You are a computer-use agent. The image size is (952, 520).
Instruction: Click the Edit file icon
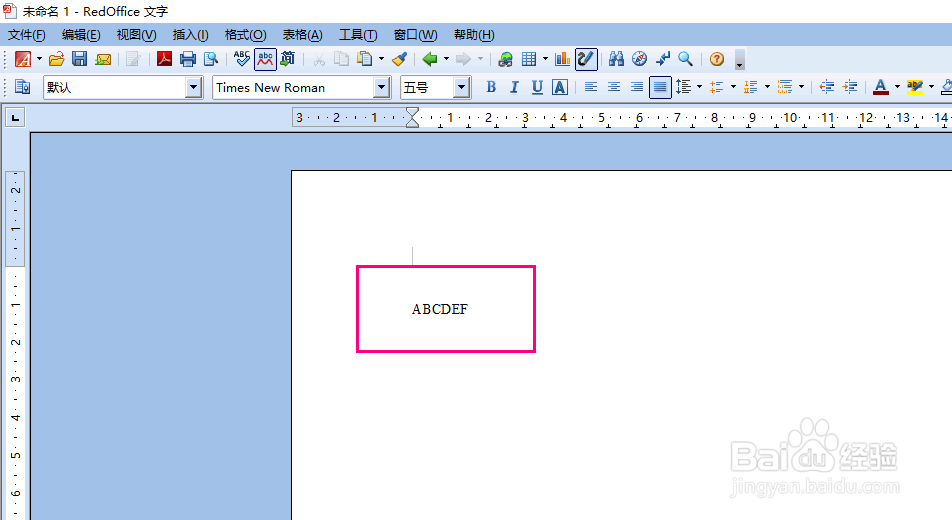[x=133, y=59]
